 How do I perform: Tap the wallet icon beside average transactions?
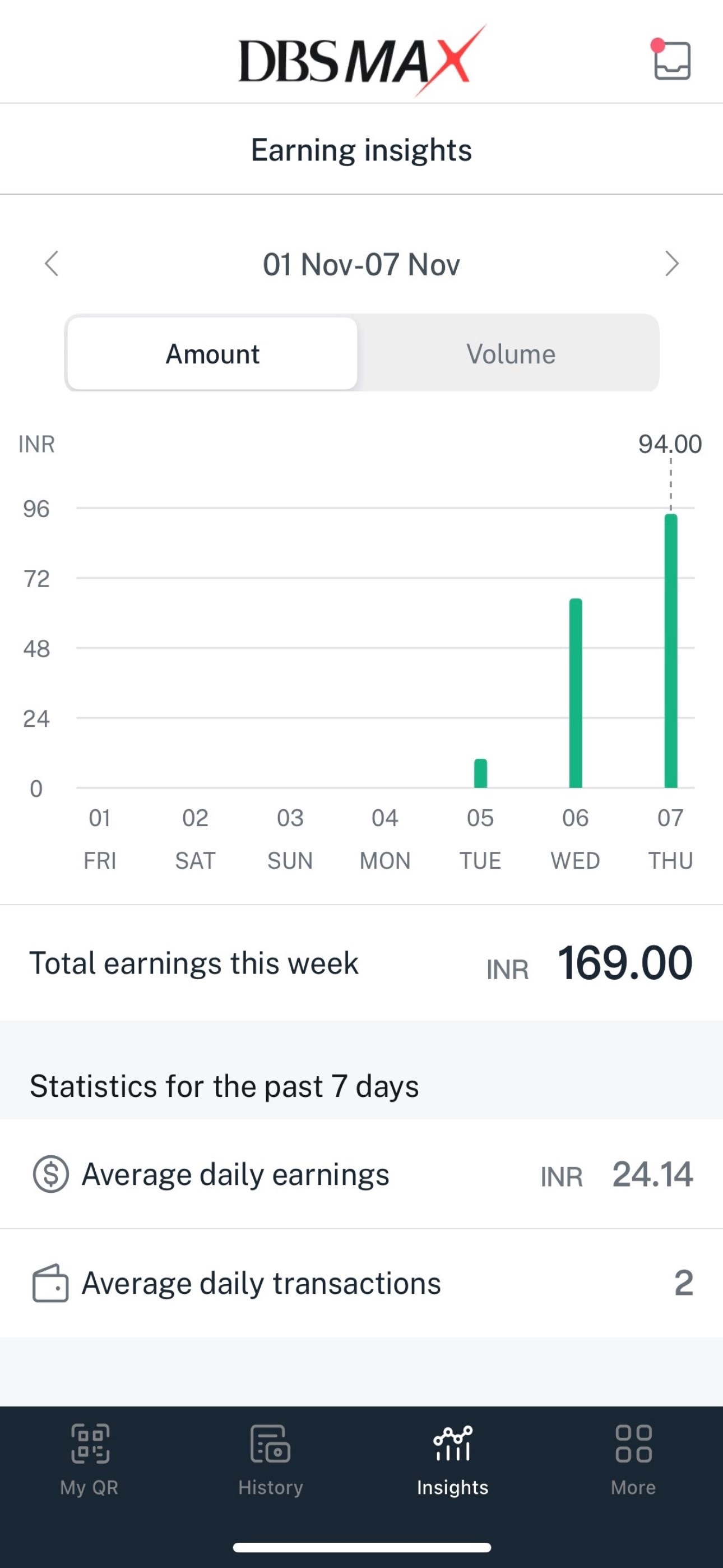[50, 1283]
